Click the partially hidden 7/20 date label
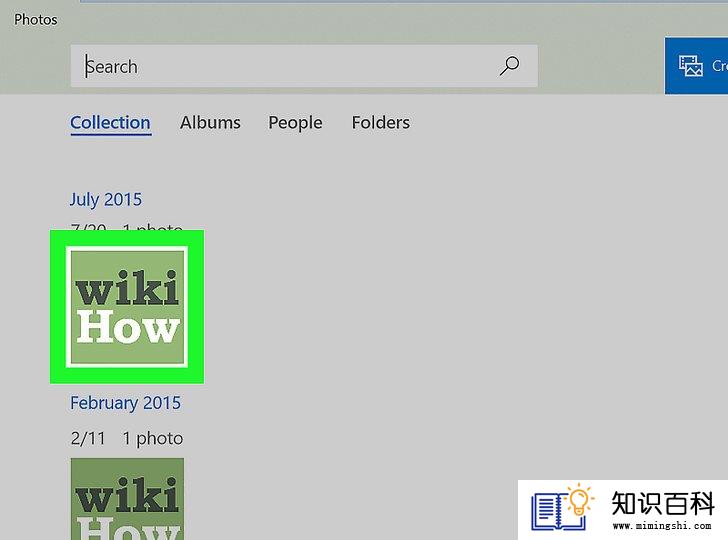Image resolution: width=728 pixels, height=540 pixels. click(89, 227)
